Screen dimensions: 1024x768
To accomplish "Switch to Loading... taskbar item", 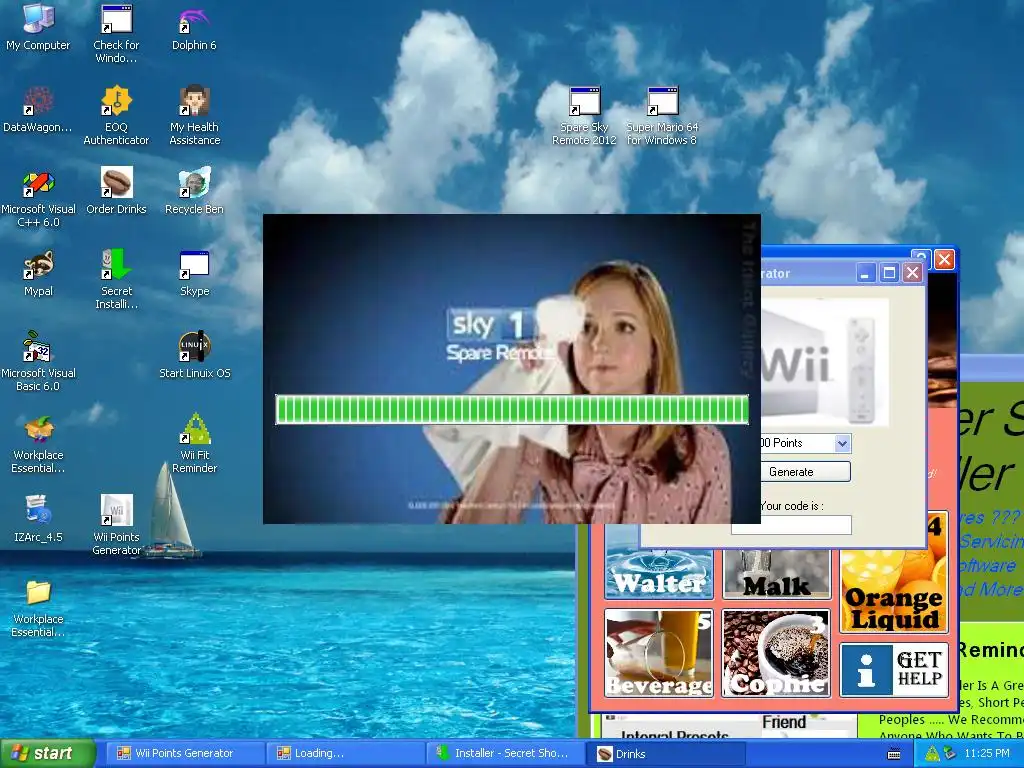I will (346, 754).
